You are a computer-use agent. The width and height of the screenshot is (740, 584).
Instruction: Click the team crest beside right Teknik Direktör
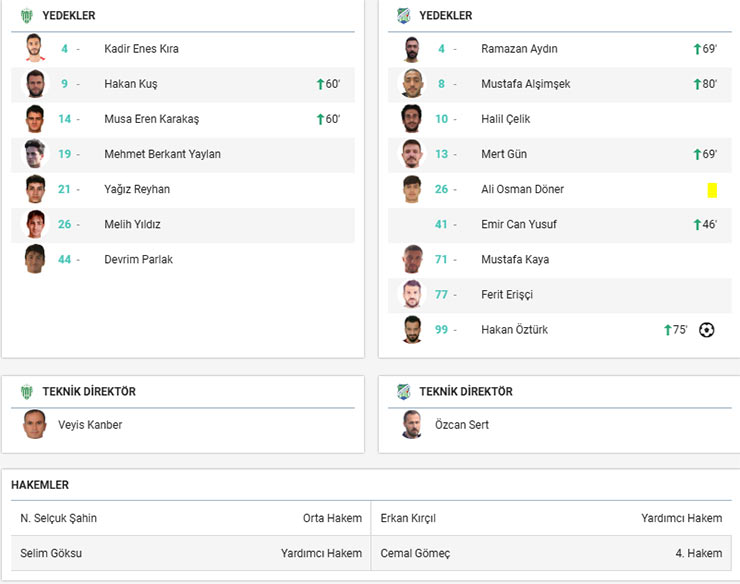point(403,391)
